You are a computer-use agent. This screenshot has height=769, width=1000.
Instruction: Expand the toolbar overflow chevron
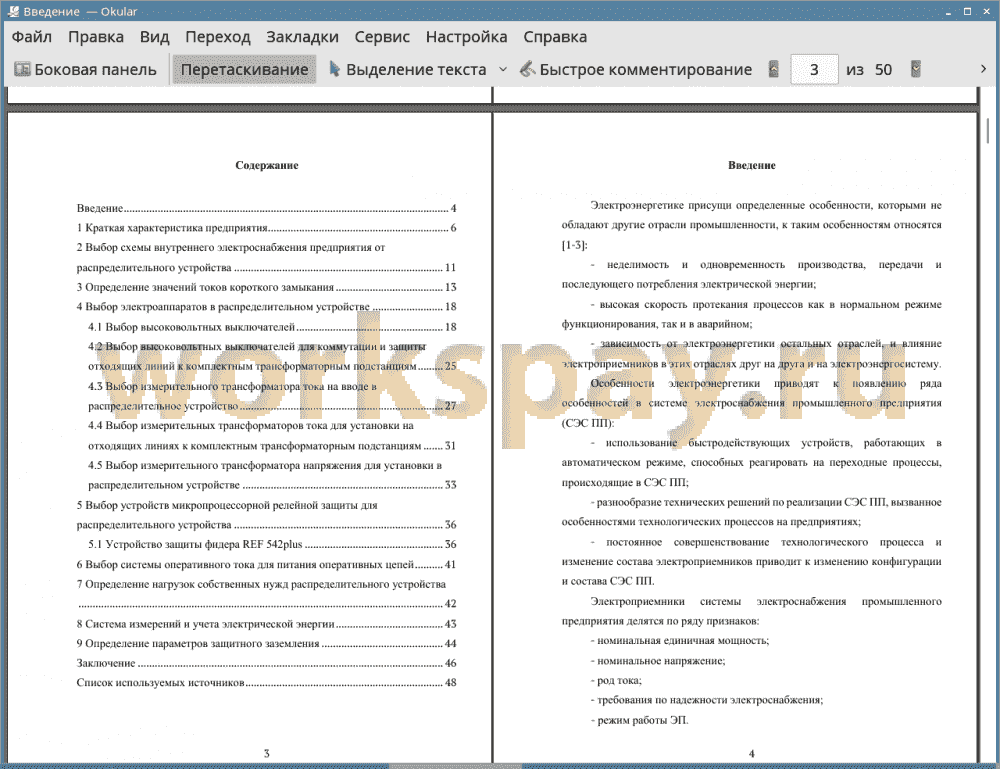tap(983, 69)
